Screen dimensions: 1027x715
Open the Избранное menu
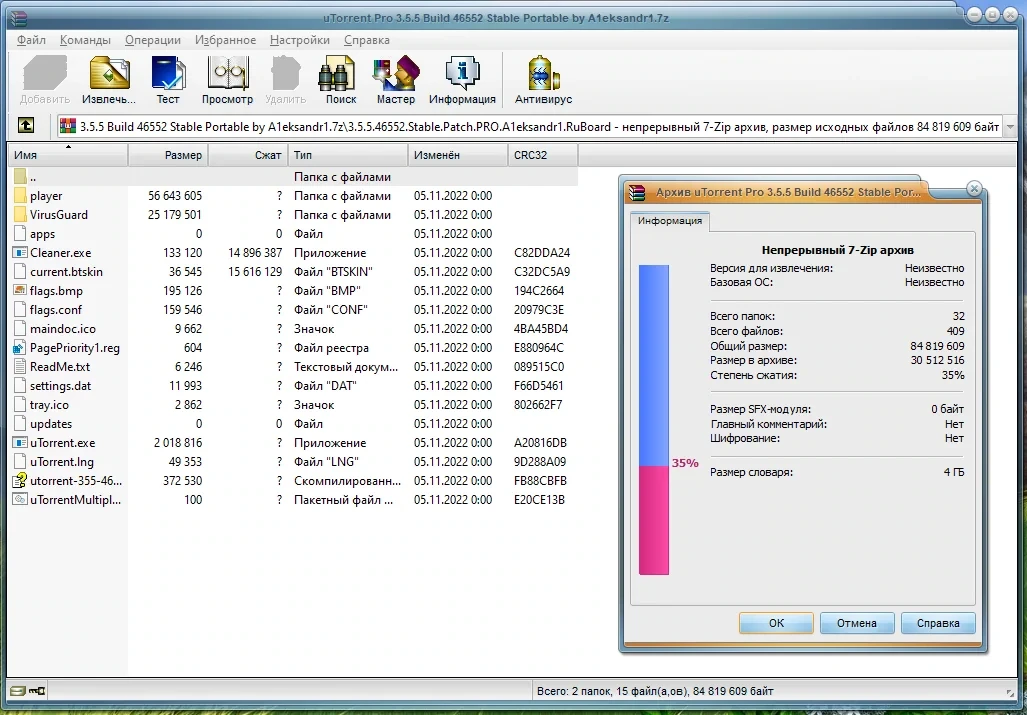click(225, 40)
